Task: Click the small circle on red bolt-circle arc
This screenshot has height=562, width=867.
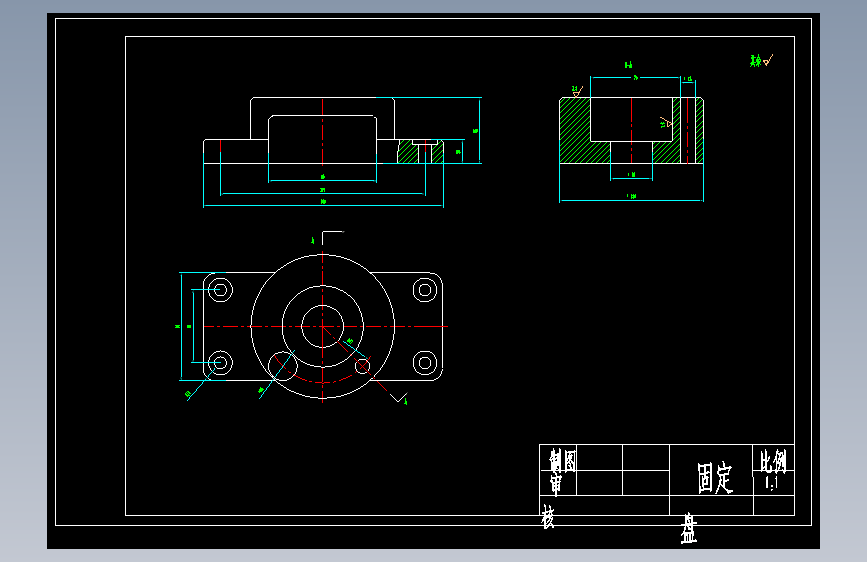Action: coord(362,366)
